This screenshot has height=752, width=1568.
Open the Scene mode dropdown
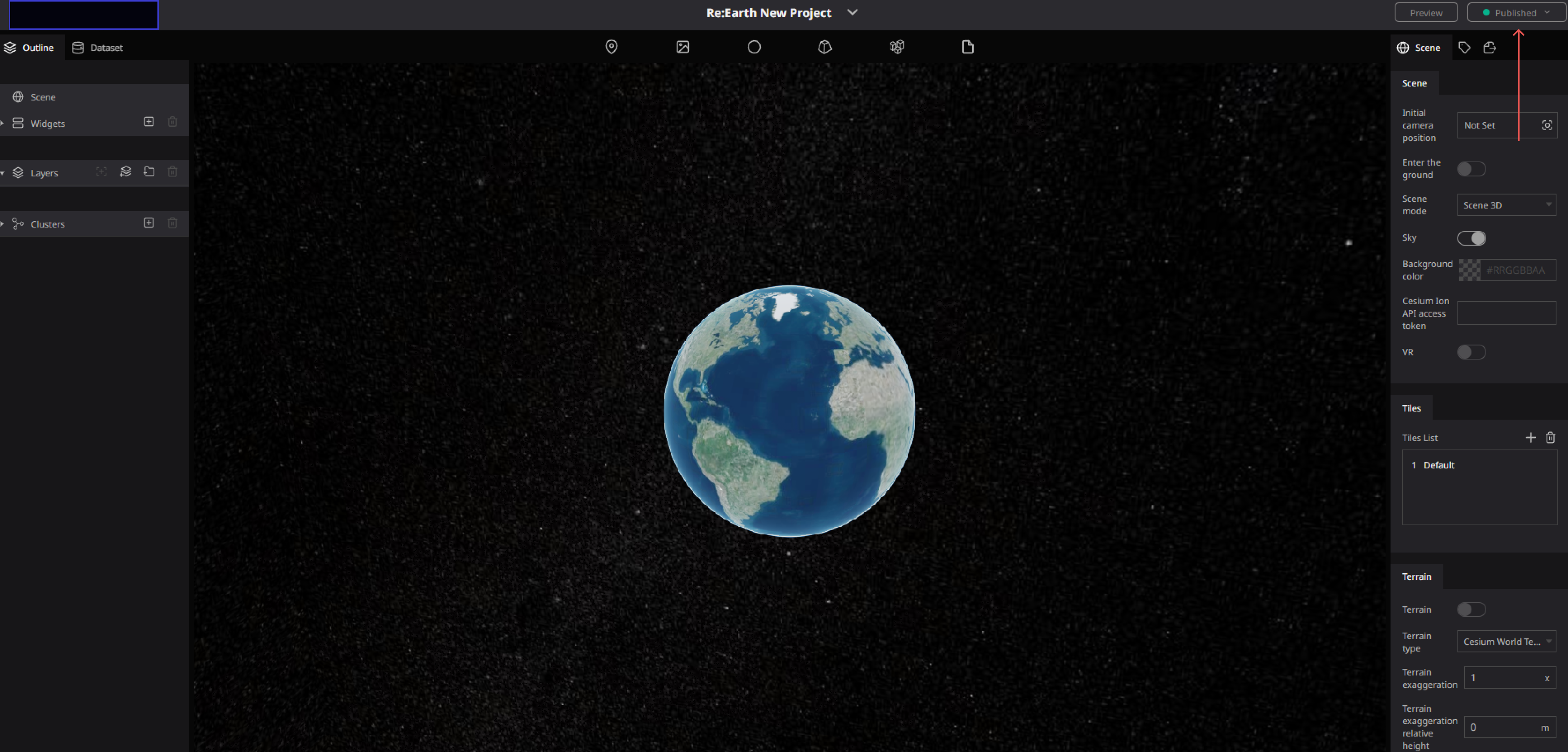(1506, 205)
